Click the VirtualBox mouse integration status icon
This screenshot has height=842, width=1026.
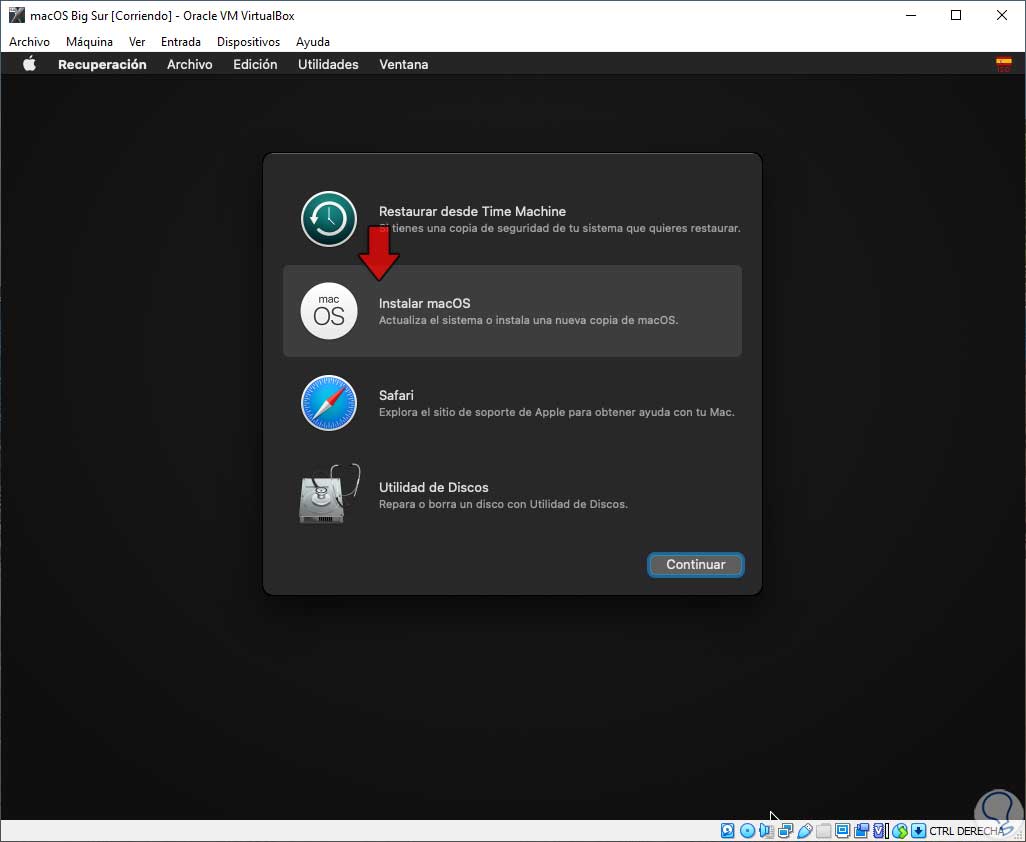tap(899, 831)
